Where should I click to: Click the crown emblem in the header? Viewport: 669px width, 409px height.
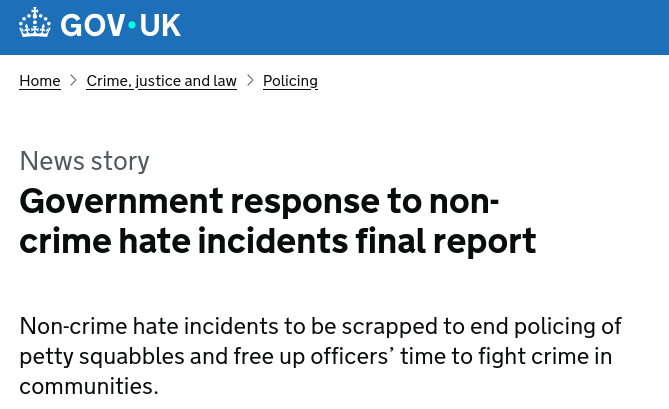click(x=35, y=23)
